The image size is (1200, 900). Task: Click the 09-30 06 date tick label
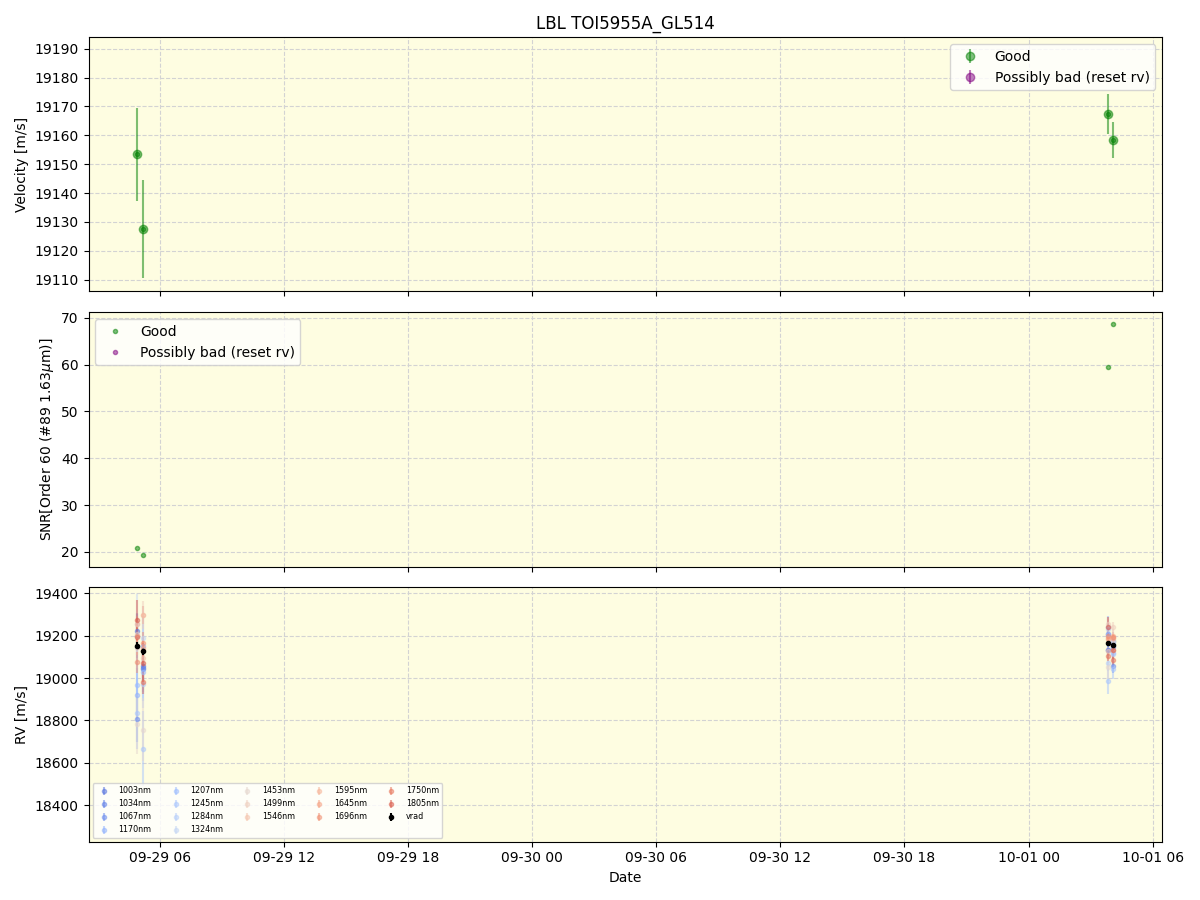(x=656, y=856)
